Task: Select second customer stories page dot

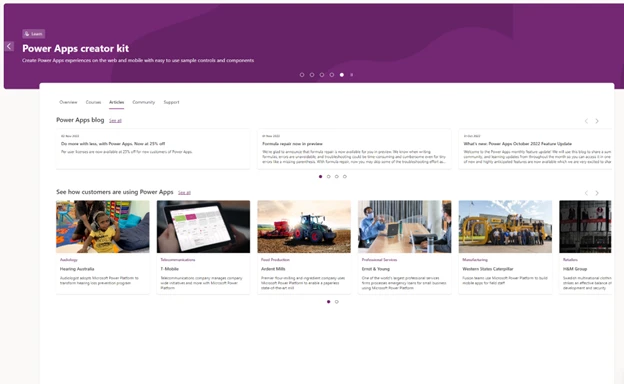Action: 337,302
